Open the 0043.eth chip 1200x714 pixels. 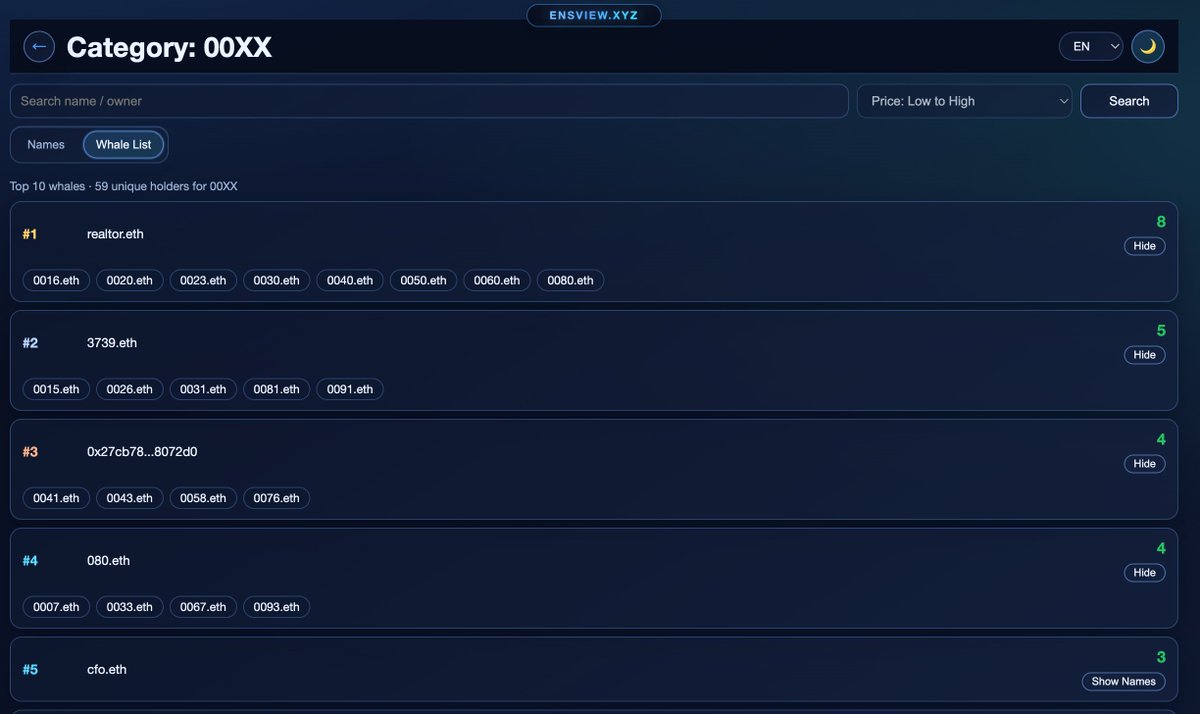pos(130,498)
